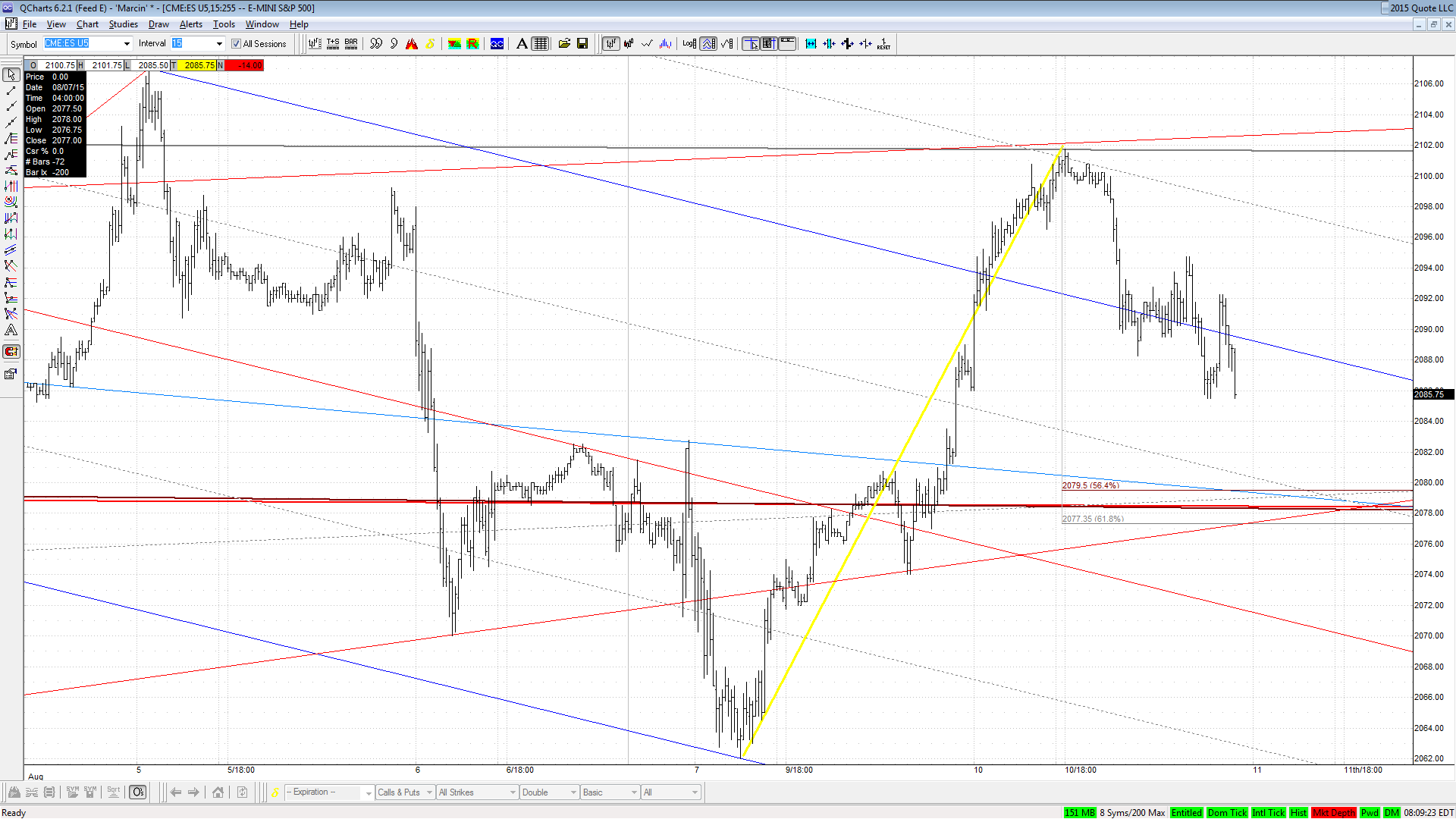Select the parallel channel lines tool
The height and width of the screenshot is (819, 1456).
click(x=11, y=249)
